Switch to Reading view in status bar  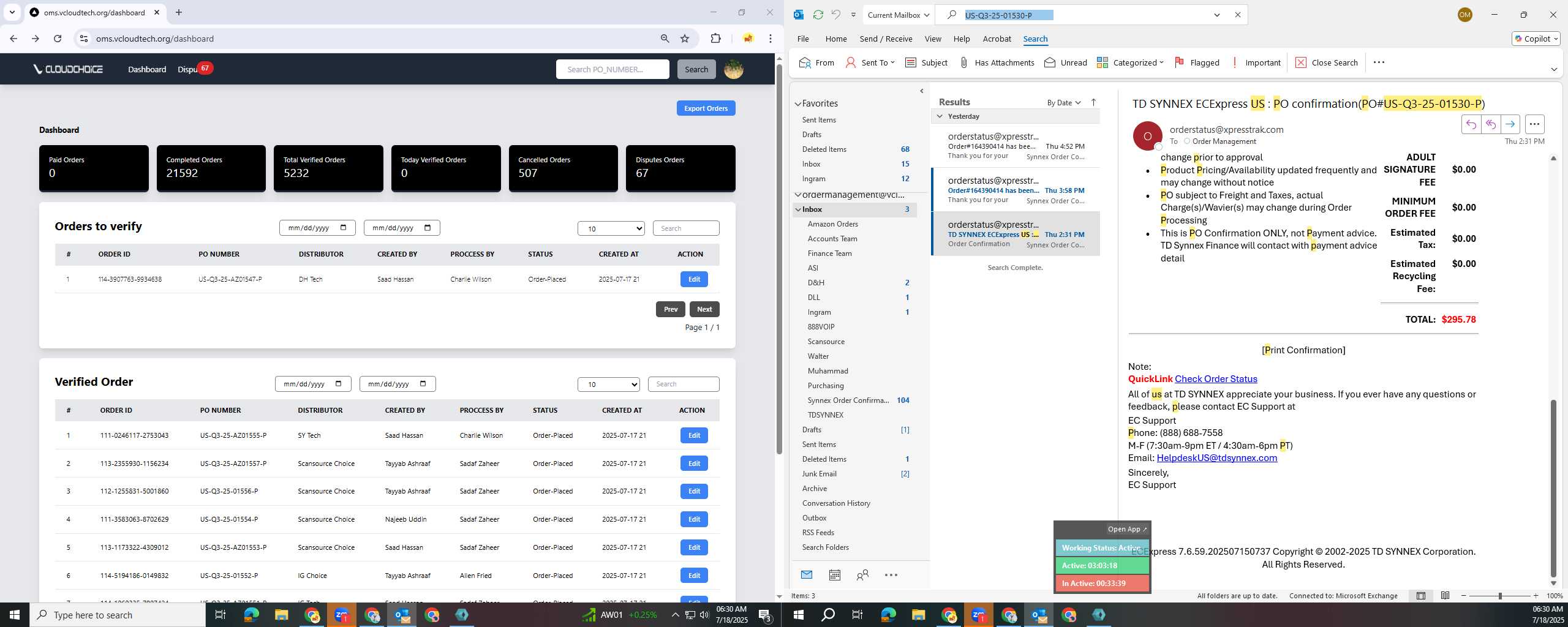[x=1445, y=596]
